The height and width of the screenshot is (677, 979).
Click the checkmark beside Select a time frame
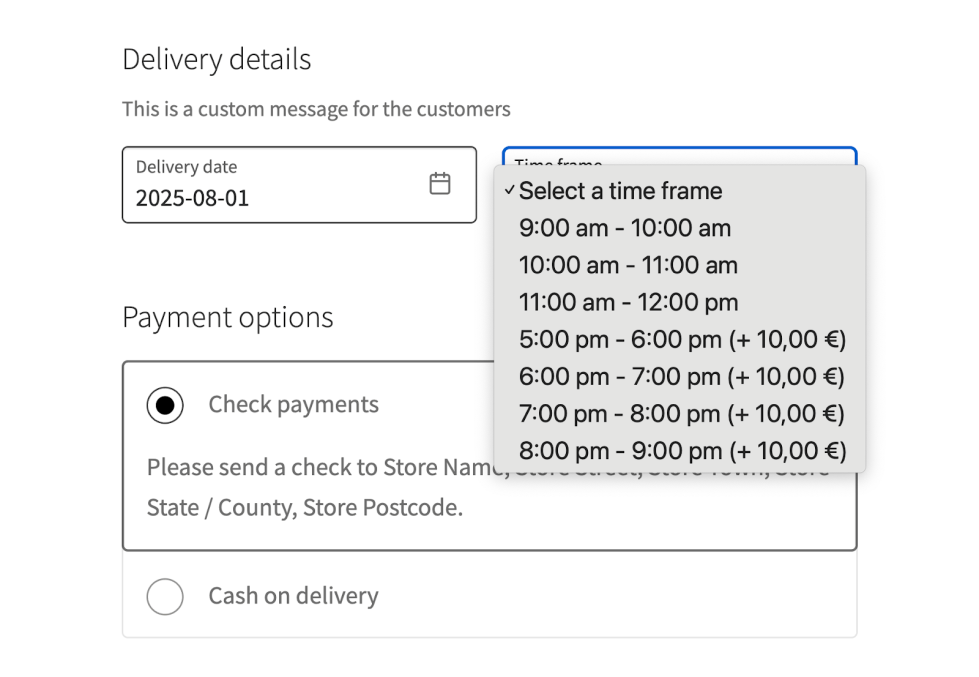pyautogui.click(x=510, y=191)
